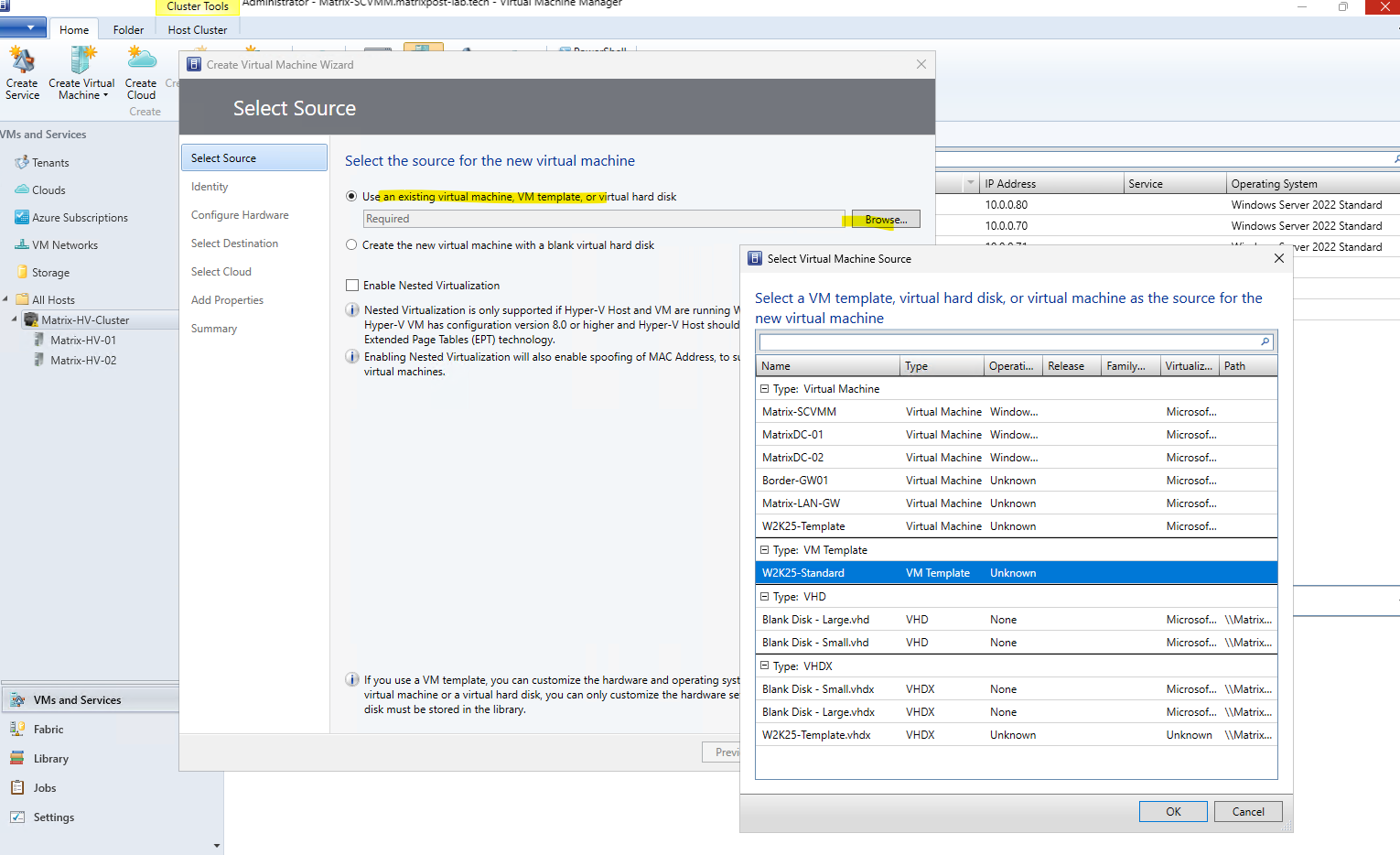Close the Select Virtual Machine Source dialog
This screenshot has width=1400, height=855.
(x=1279, y=258)
